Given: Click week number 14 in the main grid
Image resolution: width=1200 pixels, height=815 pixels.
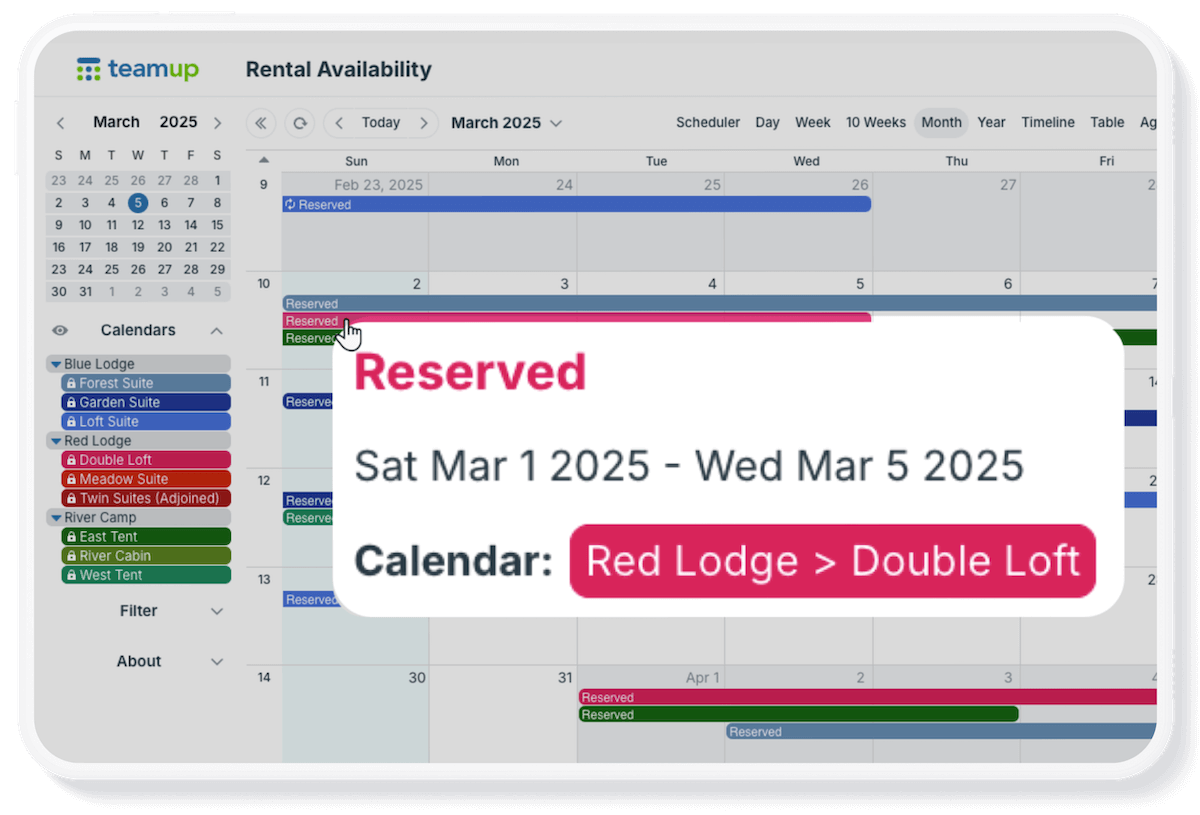Looking at the screenshot, I should [264, 677].
